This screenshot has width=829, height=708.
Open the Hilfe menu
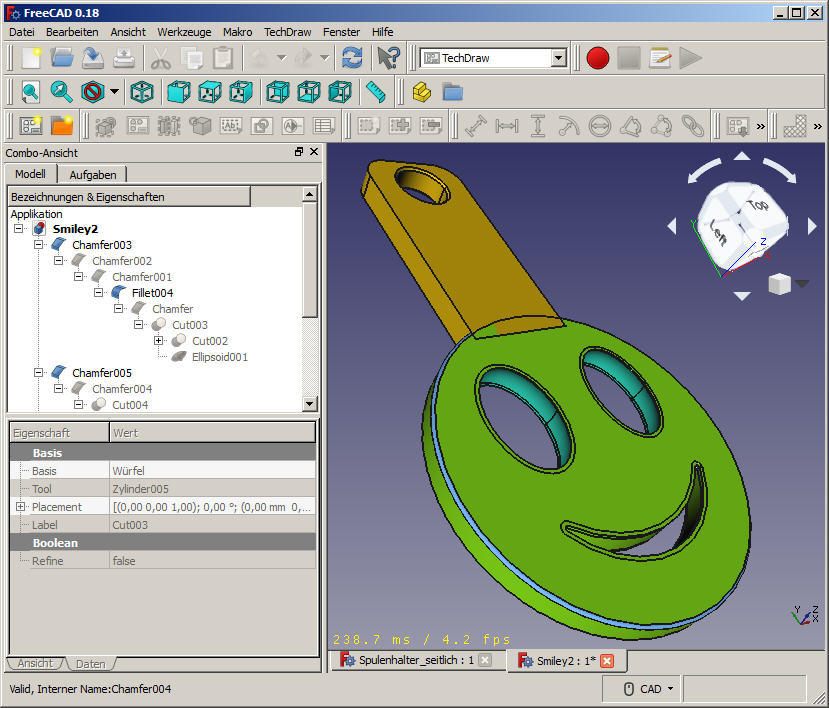(382, 32)
